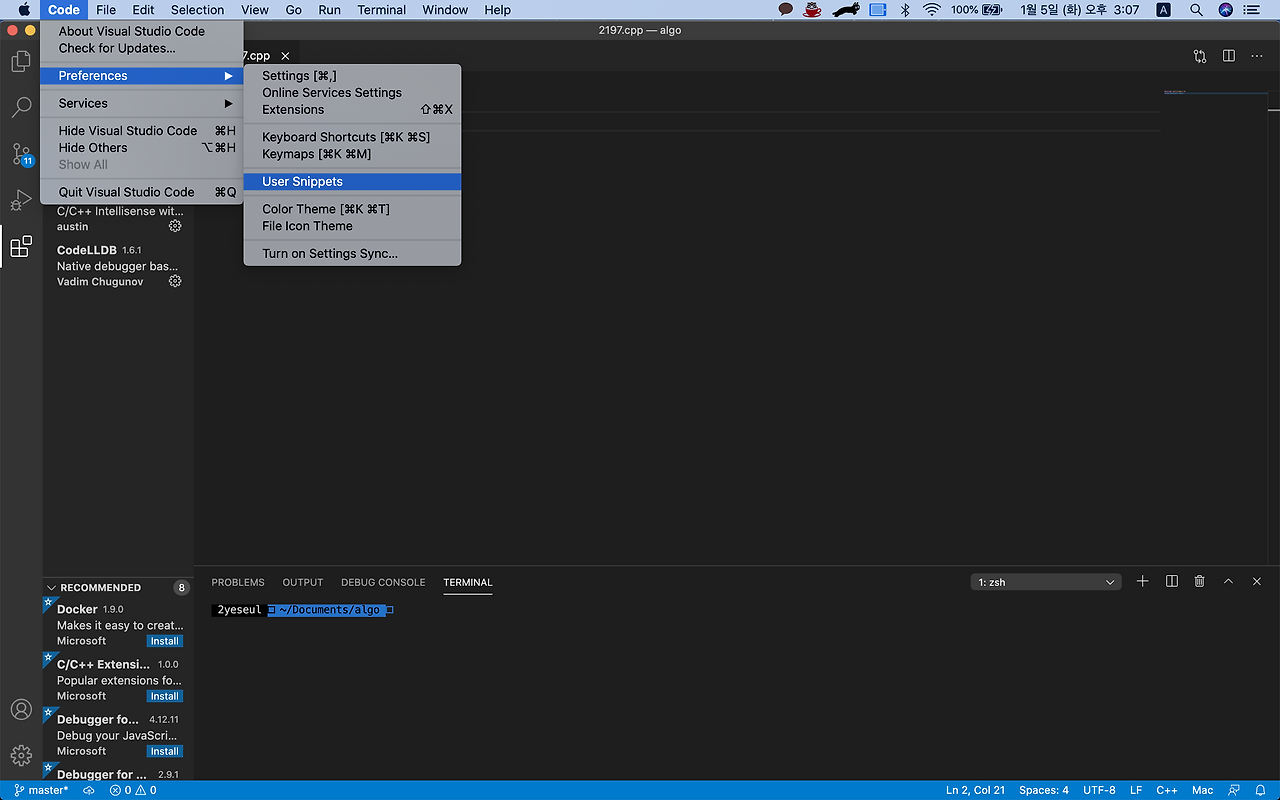Click errors and warnings count in status bar
The width and height of the screenshot is (1280, 800).
pos(133,790)
